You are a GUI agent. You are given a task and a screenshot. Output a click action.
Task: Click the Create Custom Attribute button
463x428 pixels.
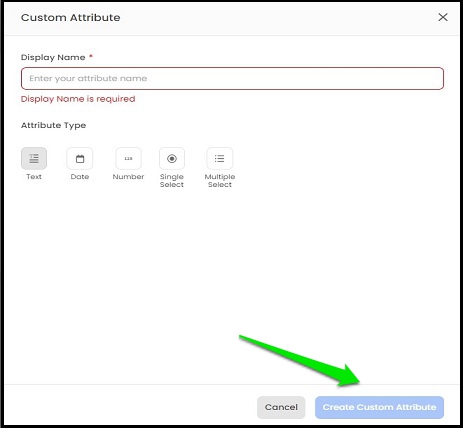[x=379, y=407]
